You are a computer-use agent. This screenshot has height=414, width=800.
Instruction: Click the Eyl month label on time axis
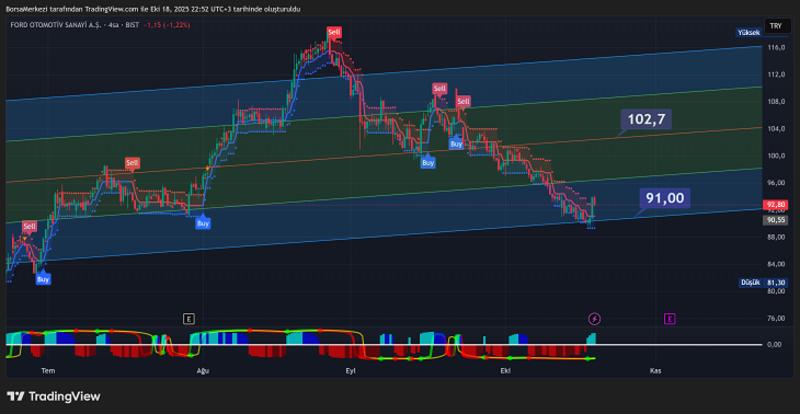(x=350, y=369)
